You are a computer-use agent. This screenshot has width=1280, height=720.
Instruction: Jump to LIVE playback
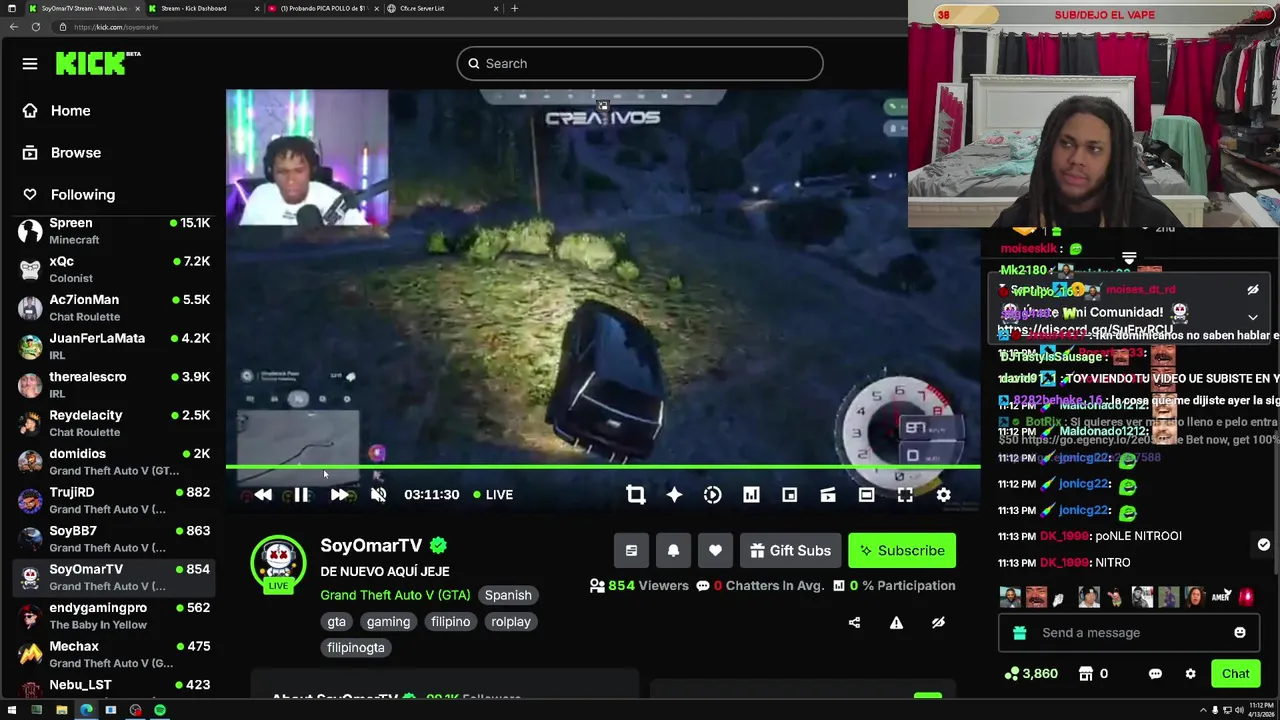[493, 494]
